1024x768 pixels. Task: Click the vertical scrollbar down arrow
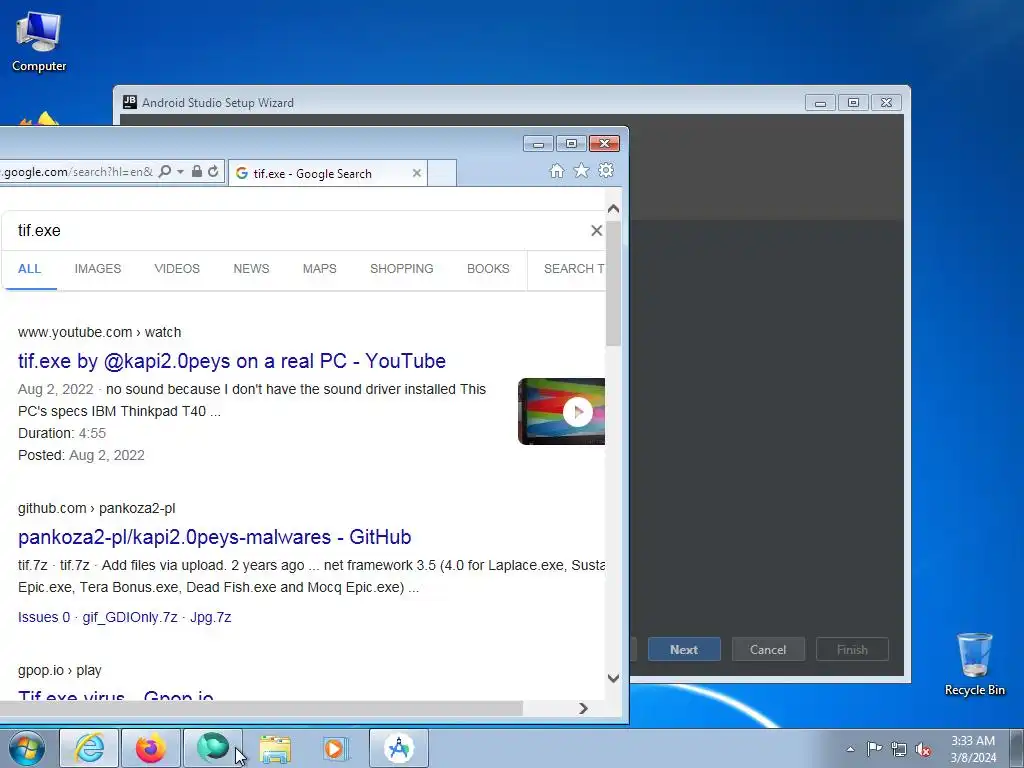[613, 678]
